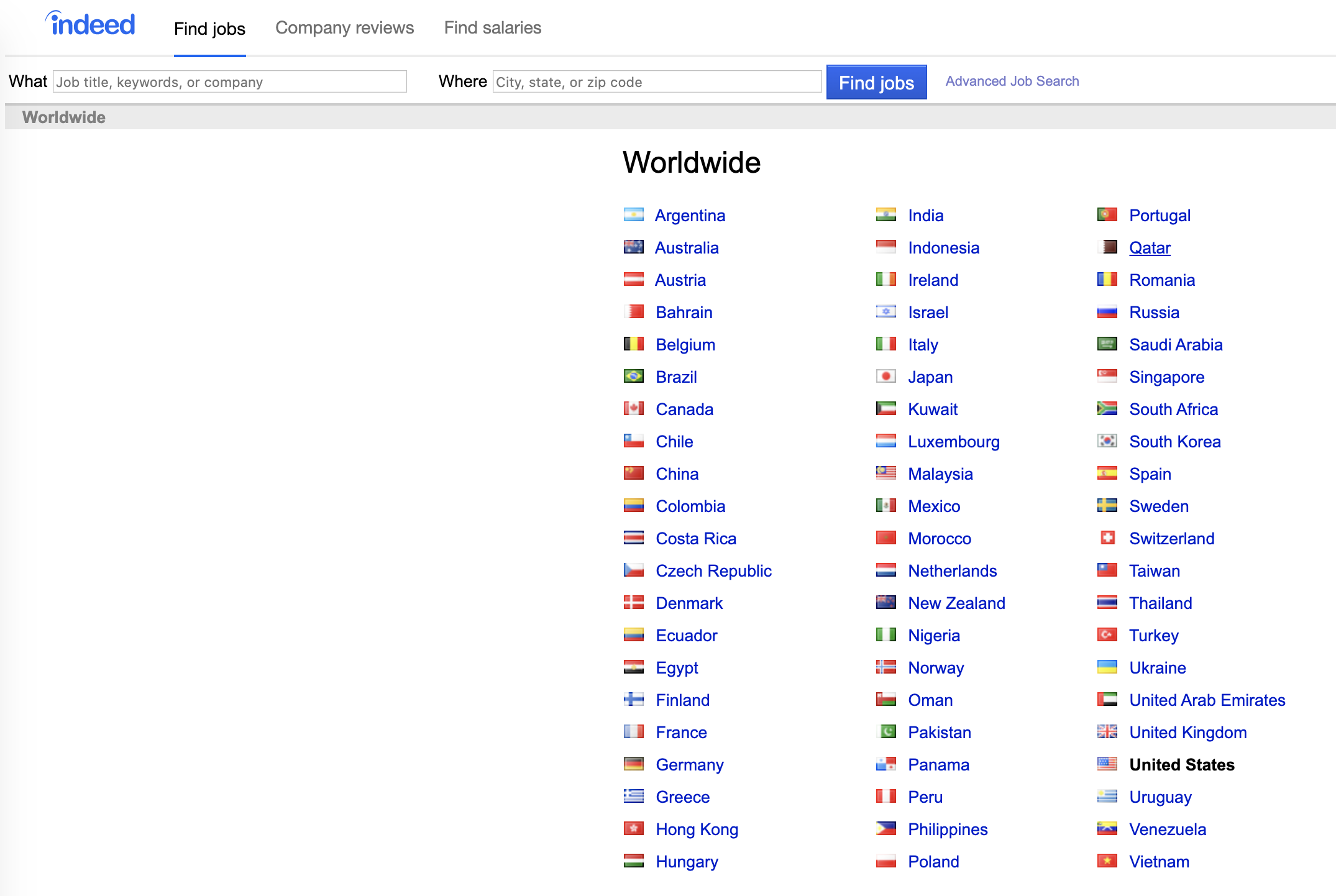The height and width of the screenshot is (896, 1336).
Task: Select the Turkey link
Action: click(1153, 636)
